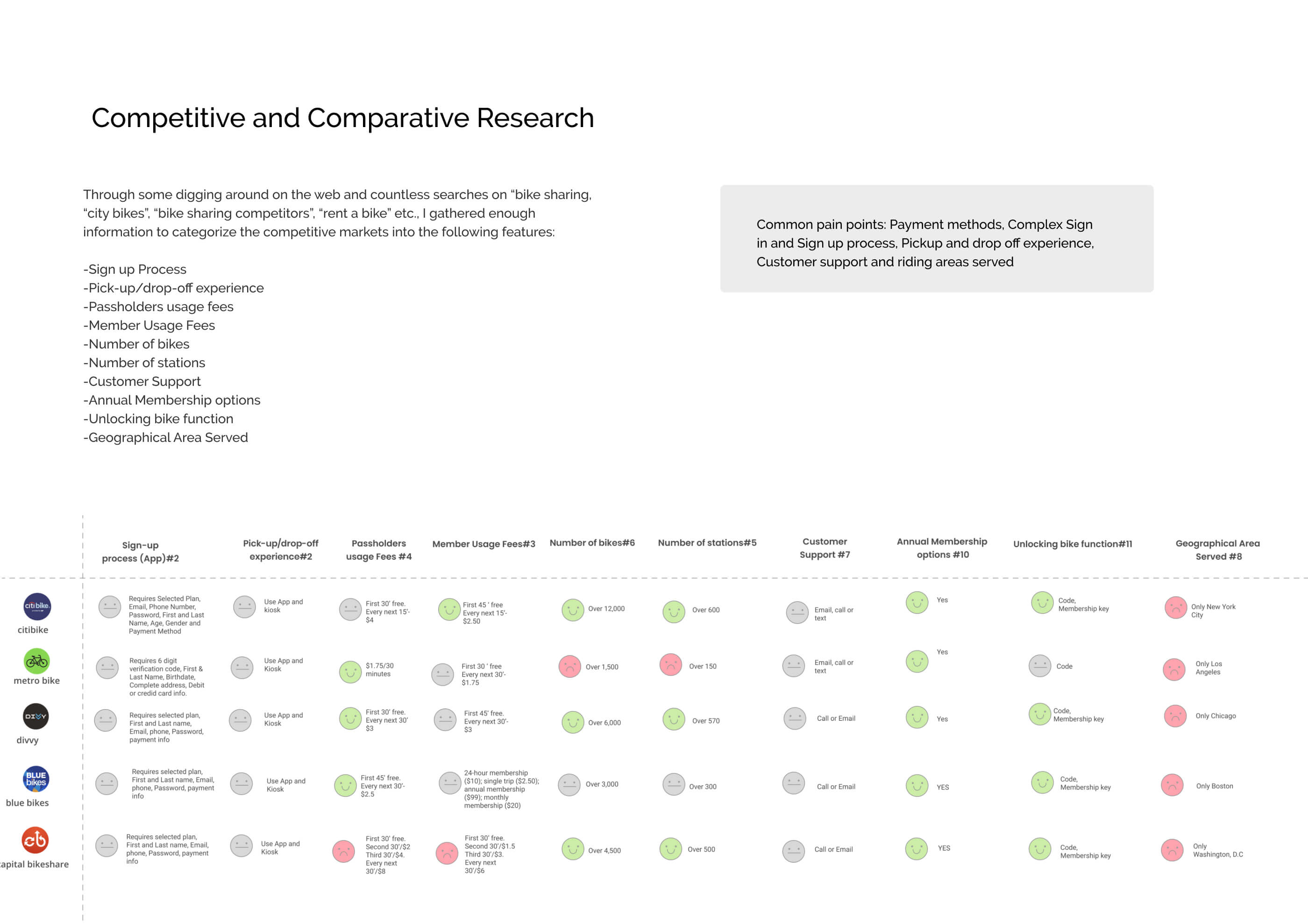Viewport: 1308px width, 924px height.
Task: Click the Passholders usage Fees column header
Action: coord(379,550)
